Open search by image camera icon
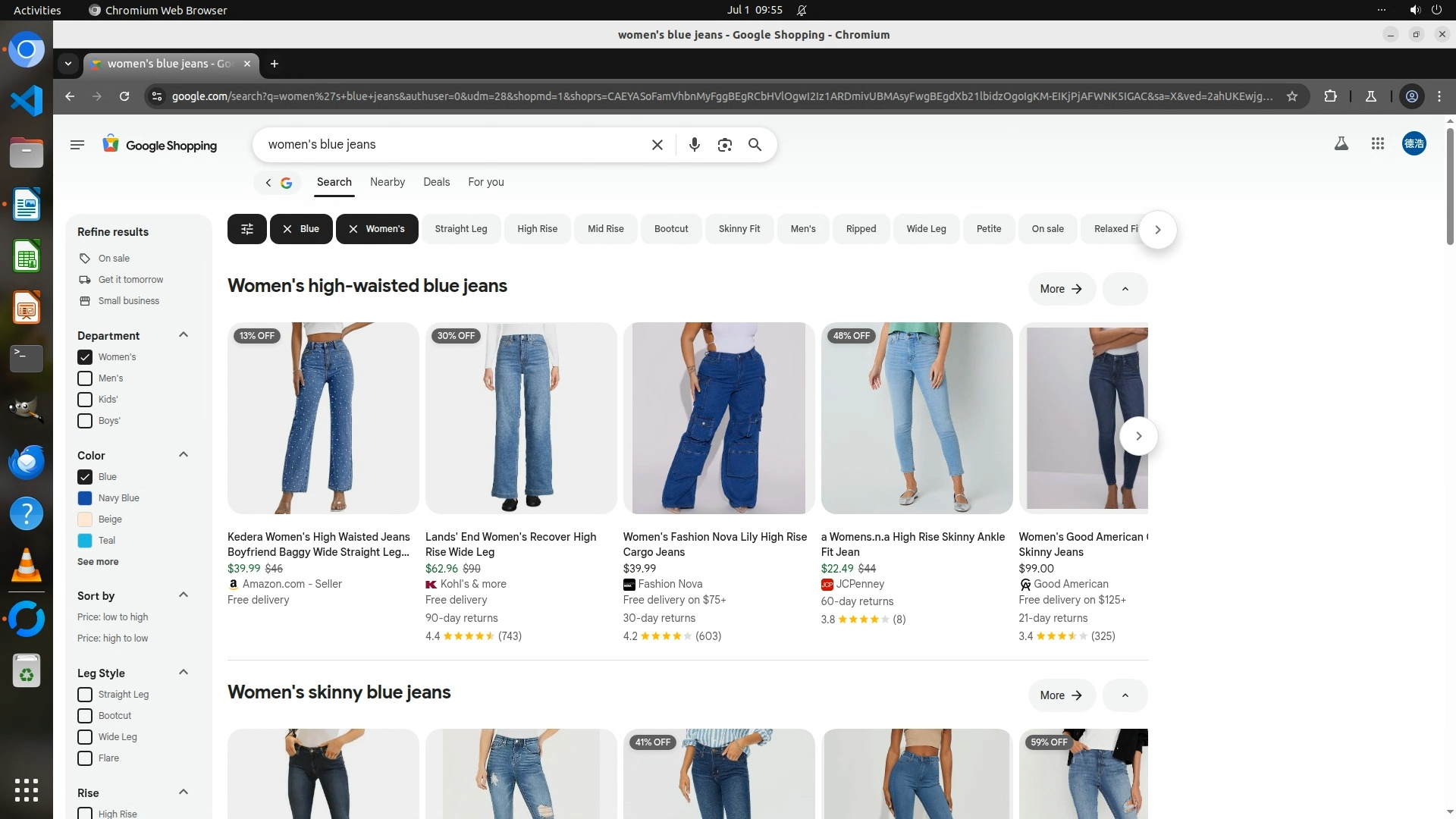This screenshot has height=819, width=1456. click(724, 145)
